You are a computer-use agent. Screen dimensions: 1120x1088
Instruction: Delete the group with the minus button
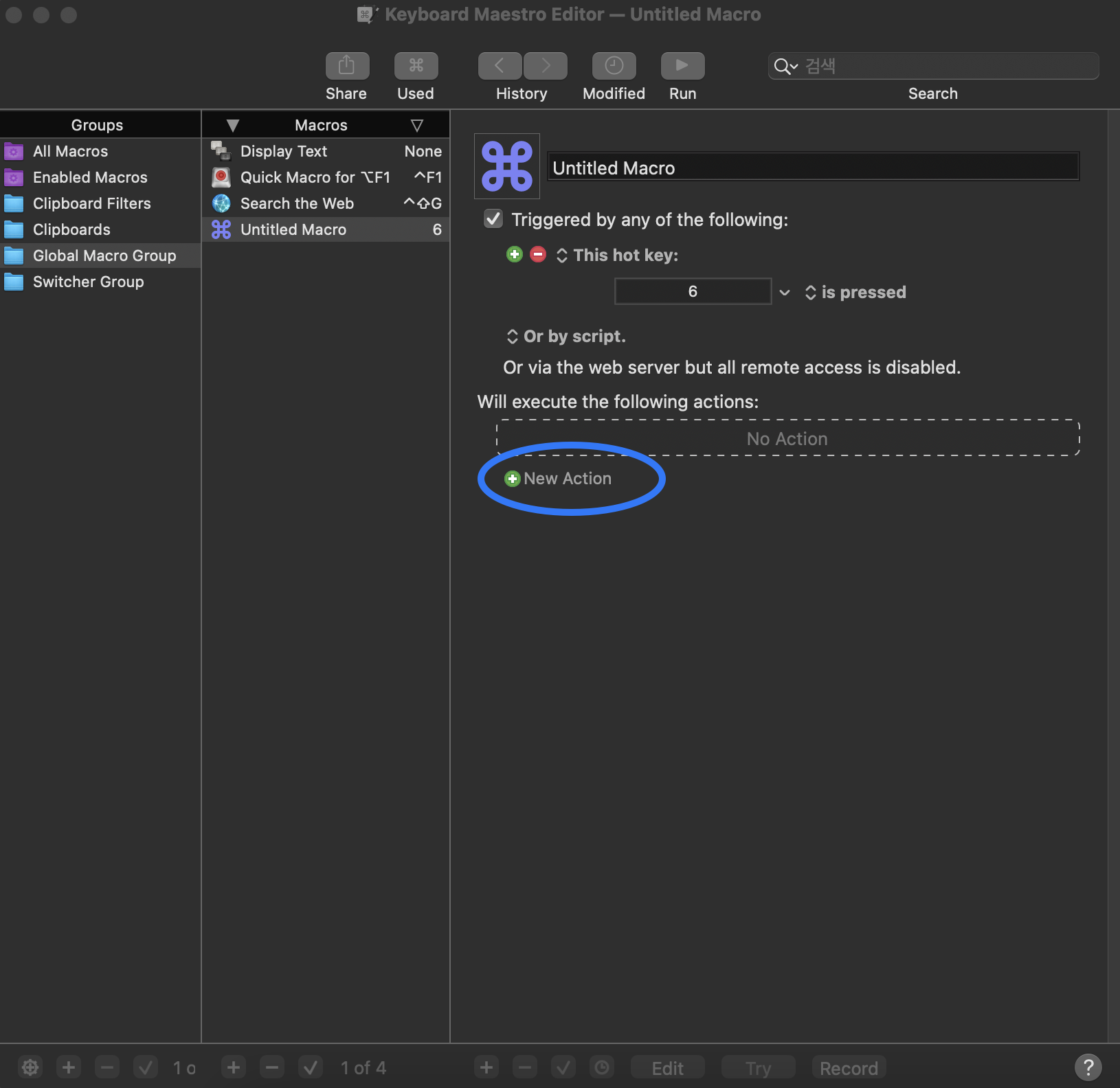point(107,1067)
